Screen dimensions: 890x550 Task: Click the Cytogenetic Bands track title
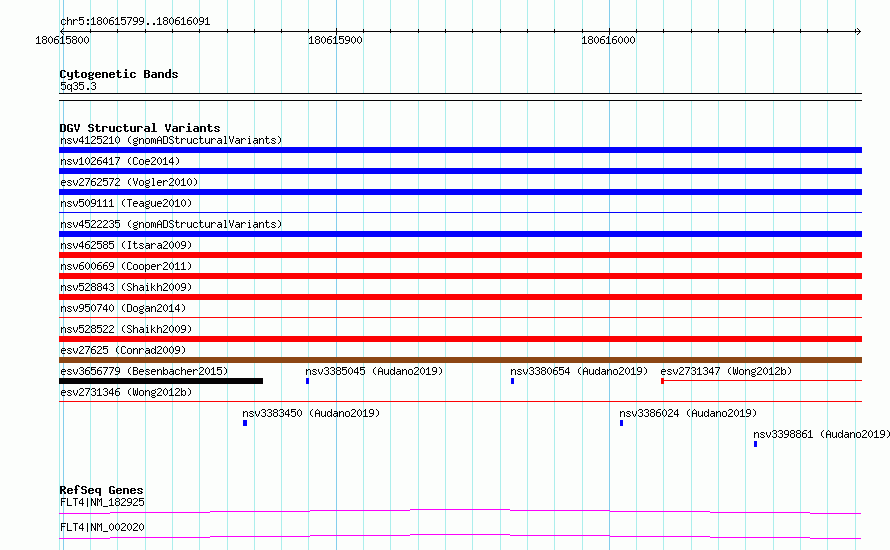119,74
